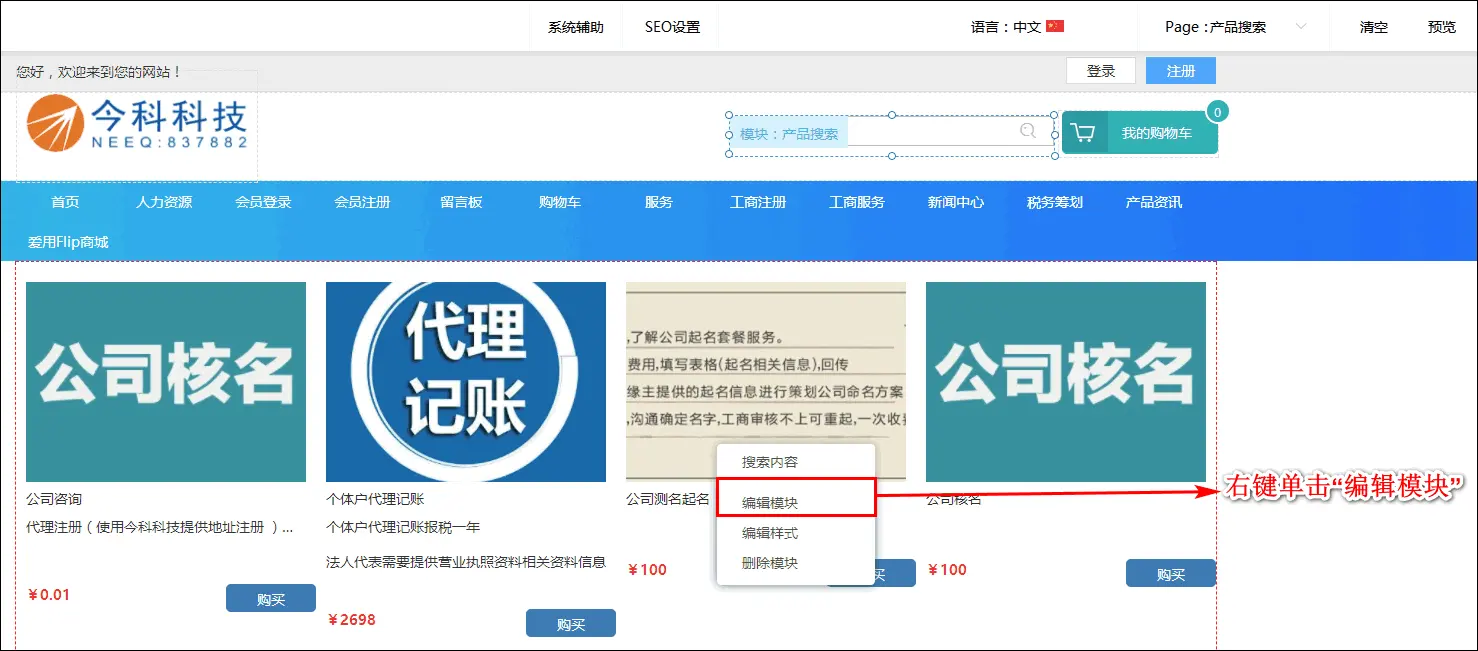The image size is (1478, 651).
Task: Open the 新闻中心 navigation tab
Action: (955, 202)
